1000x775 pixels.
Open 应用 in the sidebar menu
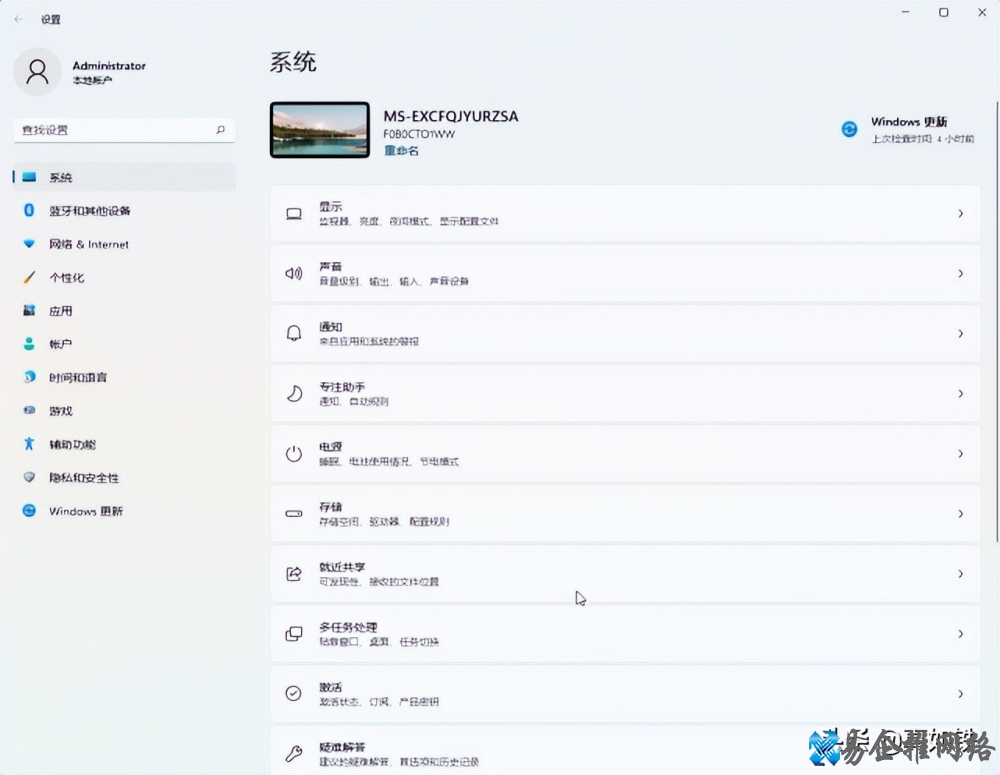coord(61,311)
